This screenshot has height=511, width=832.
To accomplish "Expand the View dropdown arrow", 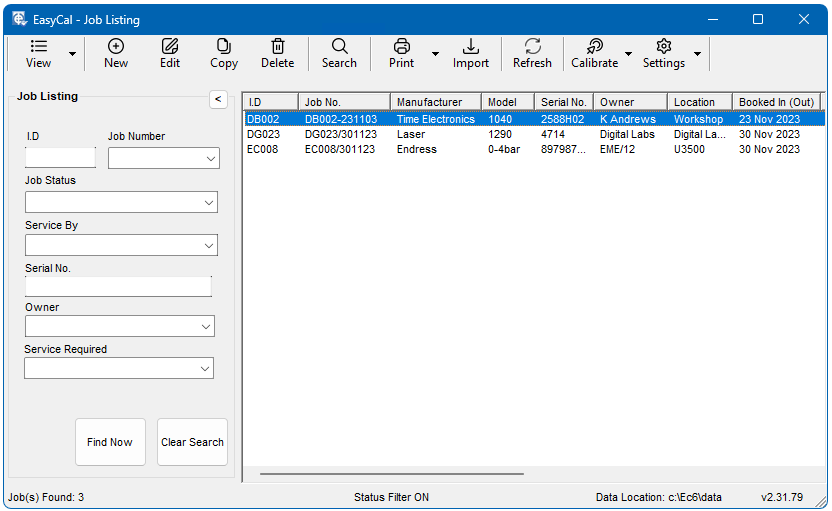I will click(72, 54).
